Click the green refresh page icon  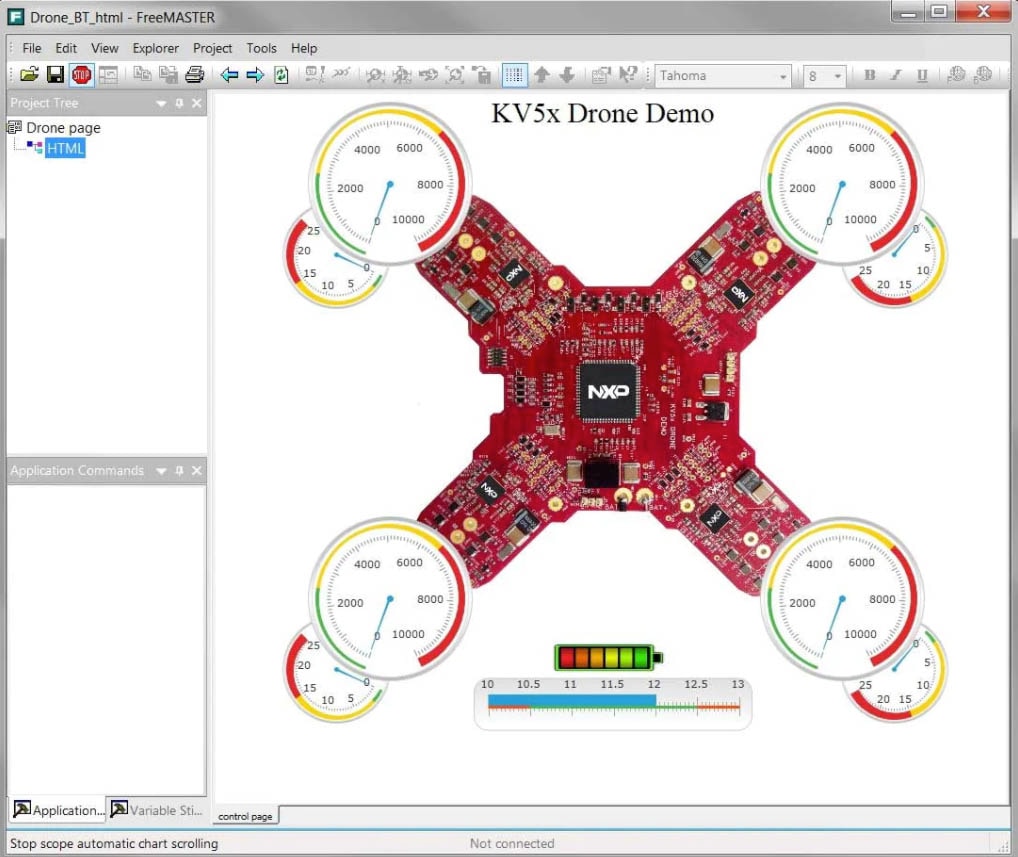pyautogui.click(x=281, y=75)
